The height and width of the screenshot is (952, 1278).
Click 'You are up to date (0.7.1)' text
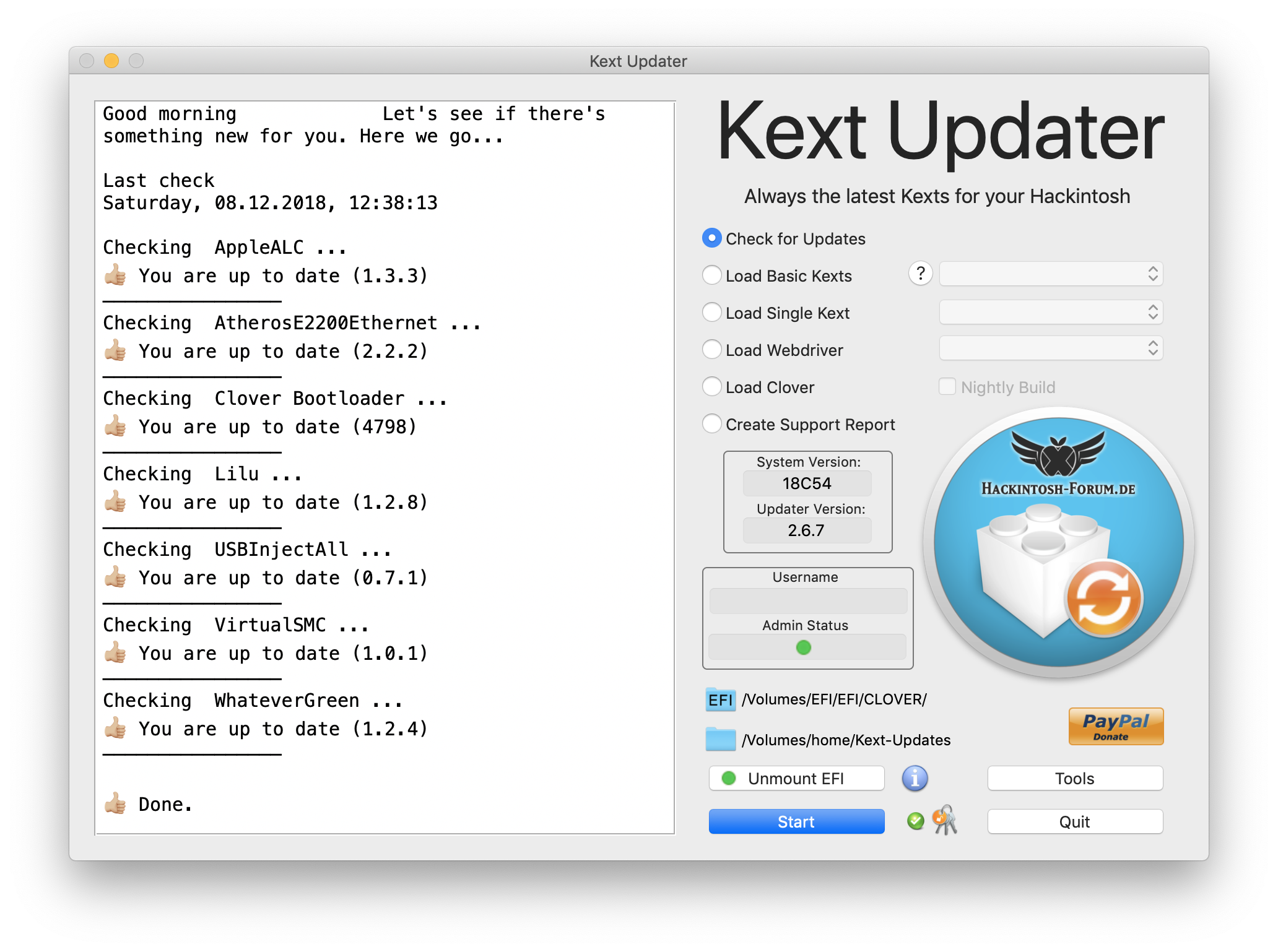(x=283, y=578)
